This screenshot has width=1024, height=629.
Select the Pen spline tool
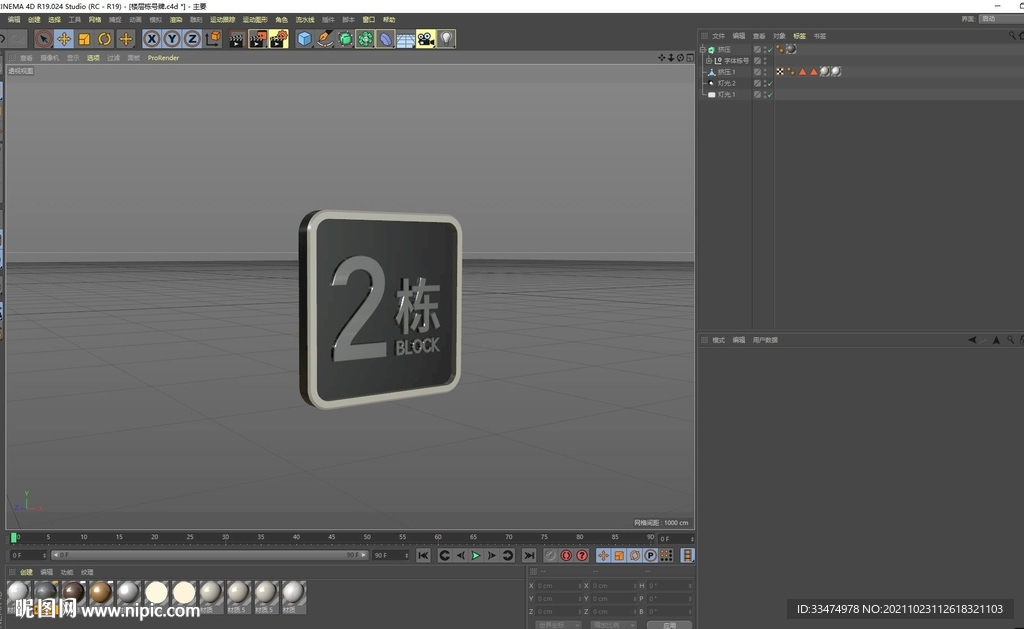[x=325, y=39]
